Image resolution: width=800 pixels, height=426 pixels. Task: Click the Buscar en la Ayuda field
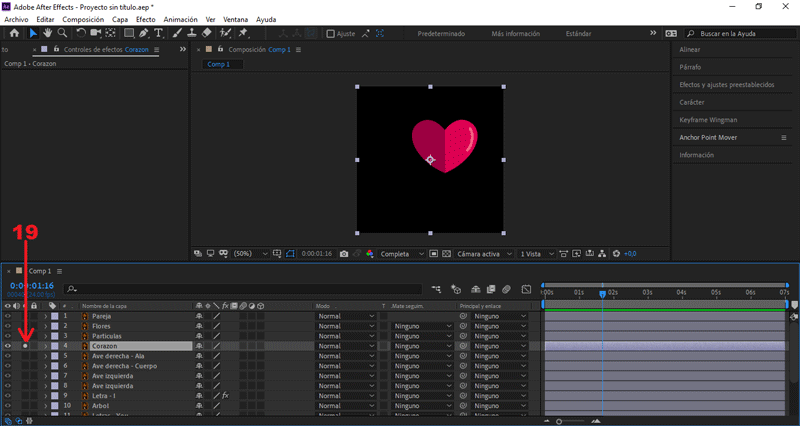tap(740, 33)
